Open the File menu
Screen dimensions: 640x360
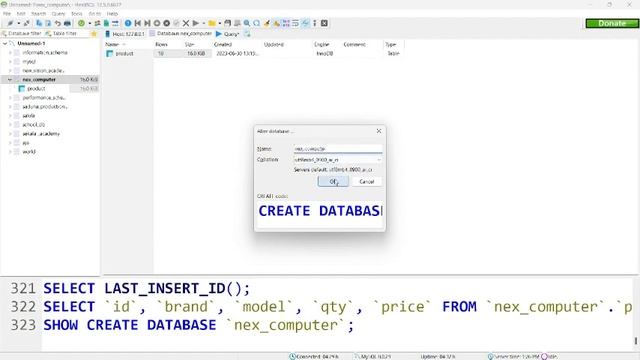7,13
